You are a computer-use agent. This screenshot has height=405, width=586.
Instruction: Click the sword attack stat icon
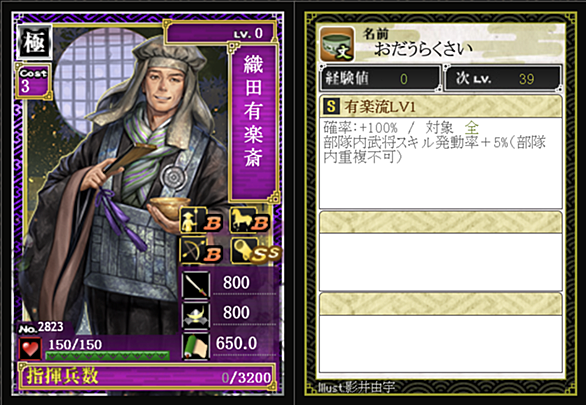[x=196, y=286]
